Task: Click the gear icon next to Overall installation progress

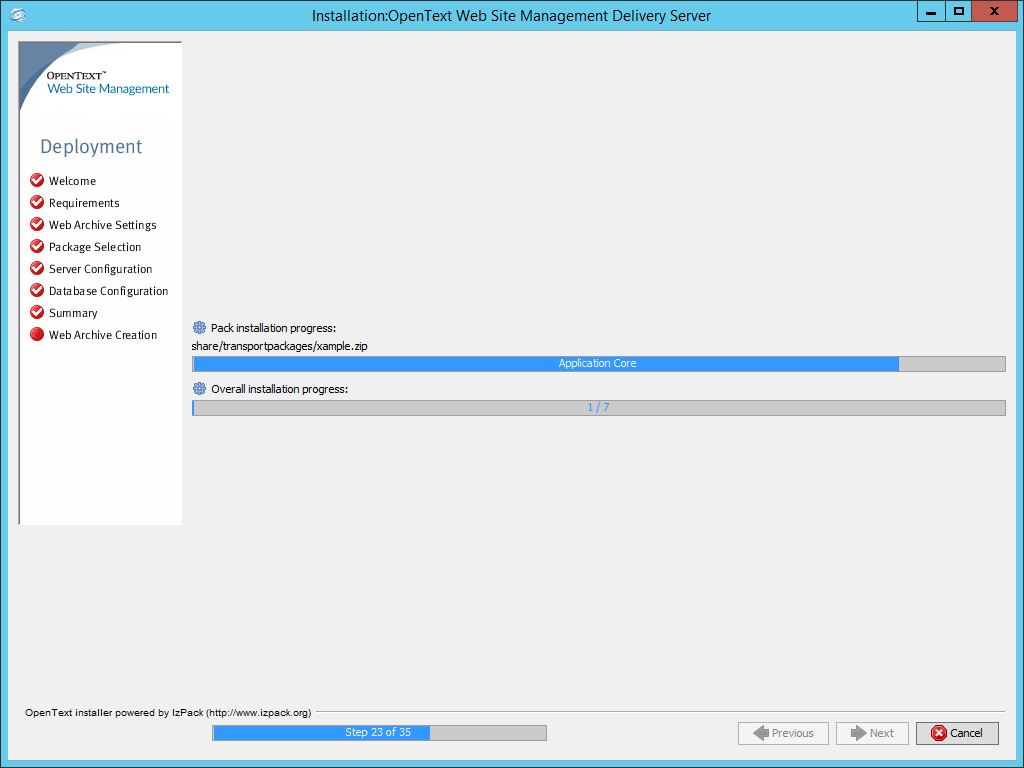Action: 199,389
